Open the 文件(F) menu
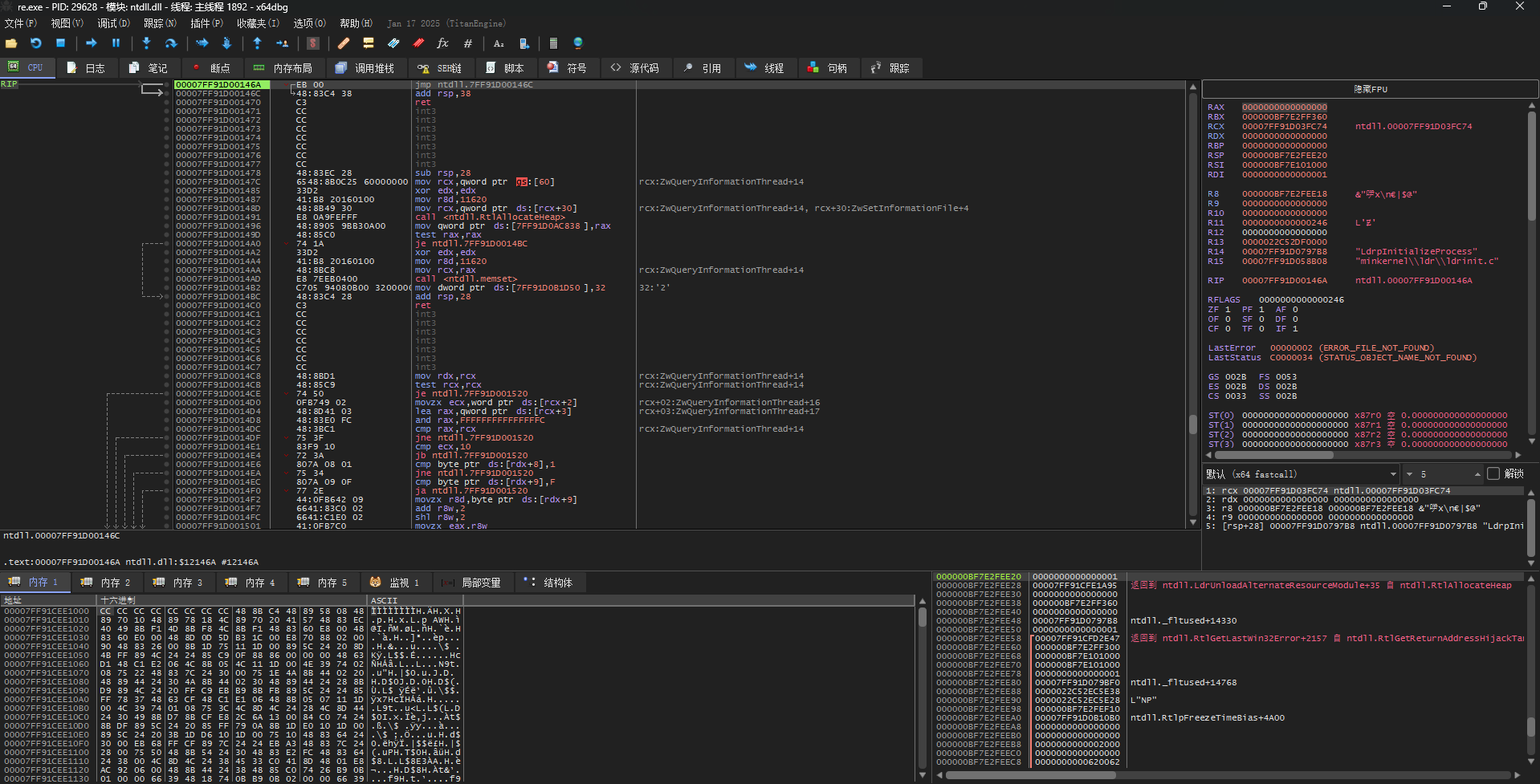Image resolution: width=1540 pixels, height=784 pixels. 21,23
